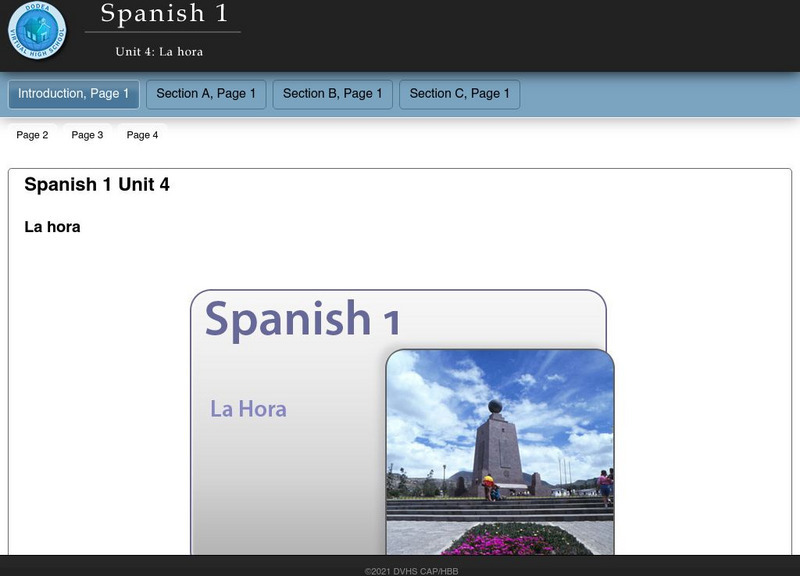Screen dimensions: 800x576
Task: Click the monument photo thumbnail
Action: coord(500,450)
